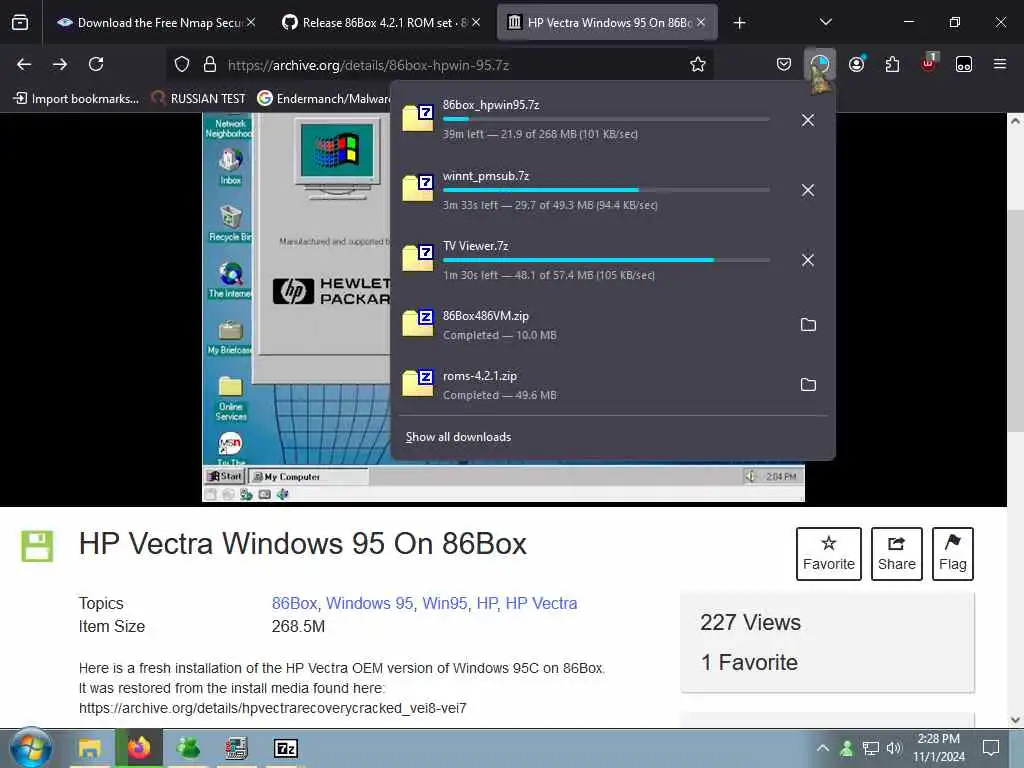Bookmark this page with the star

tap(697, 64)
